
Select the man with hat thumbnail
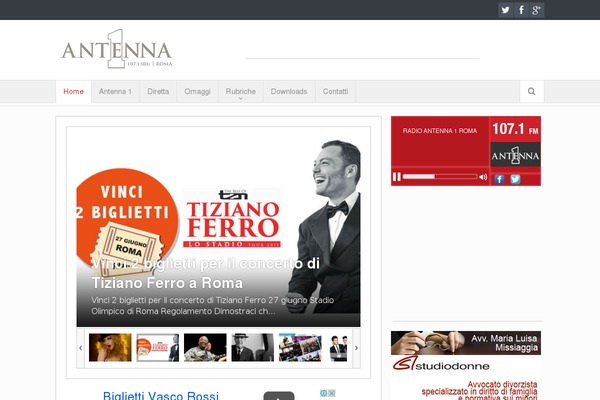(x=253, y=348)
